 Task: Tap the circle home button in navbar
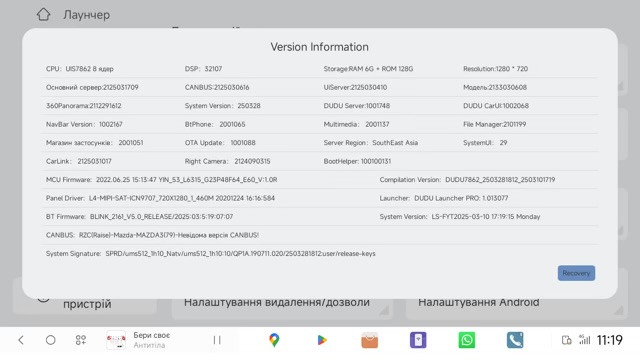pos(51,340)
